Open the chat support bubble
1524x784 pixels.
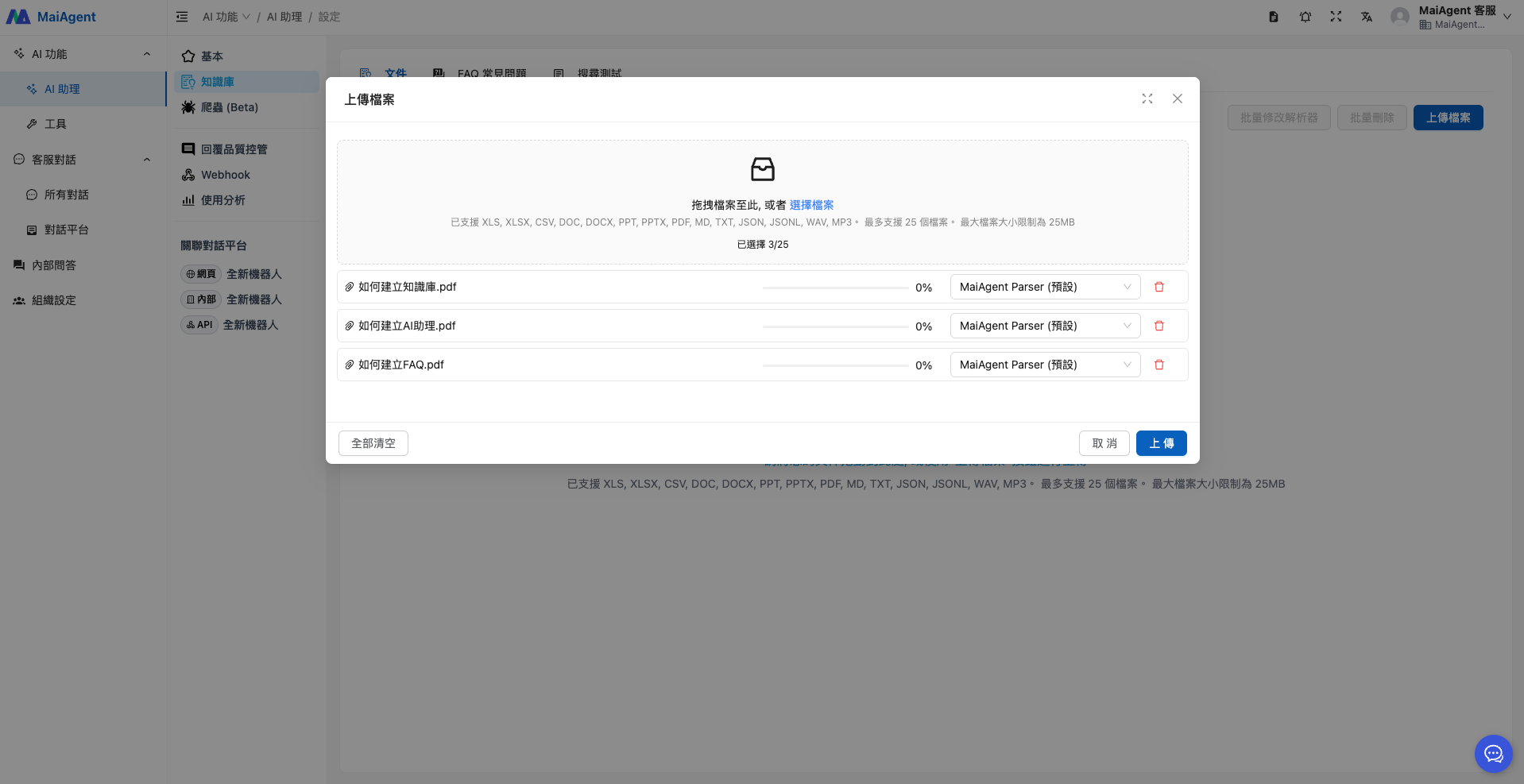(x=1493, y=753)
